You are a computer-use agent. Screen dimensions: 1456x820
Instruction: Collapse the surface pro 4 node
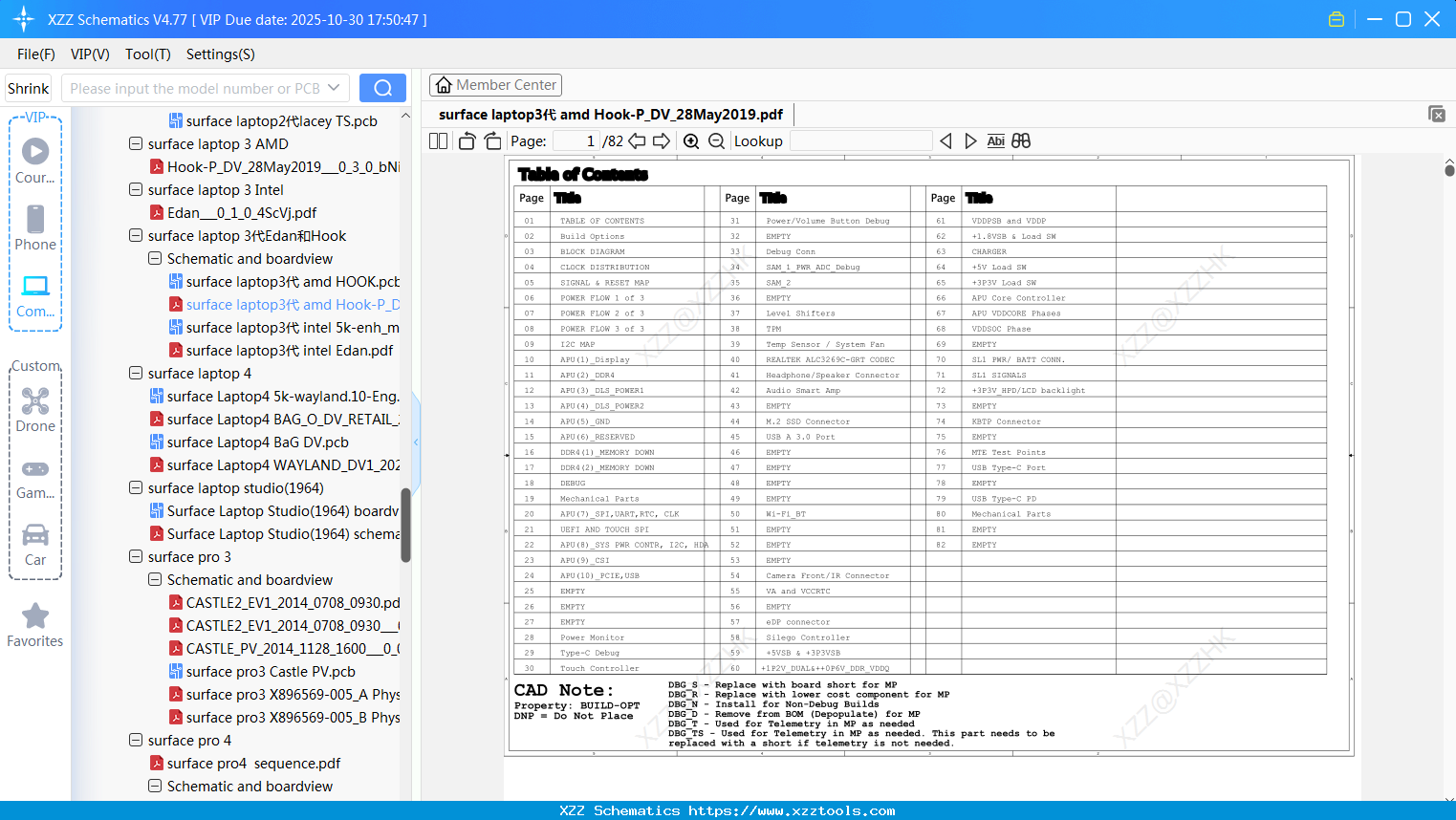click(x=136, y=740)
